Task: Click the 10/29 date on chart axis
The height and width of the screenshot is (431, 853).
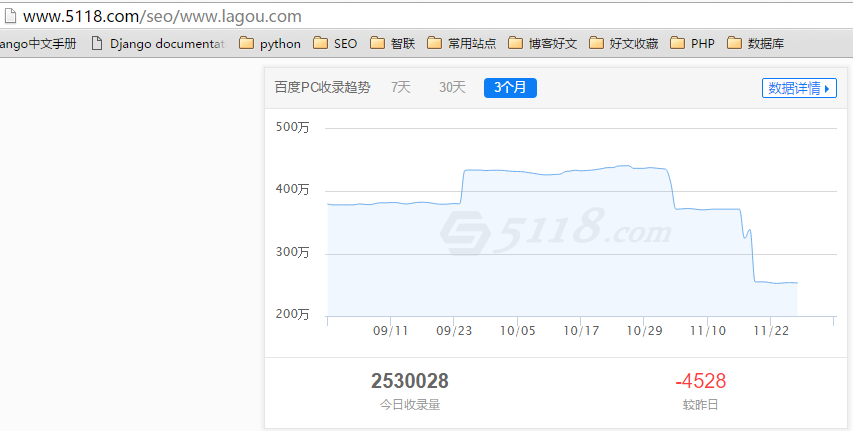Action: point(645,331)
